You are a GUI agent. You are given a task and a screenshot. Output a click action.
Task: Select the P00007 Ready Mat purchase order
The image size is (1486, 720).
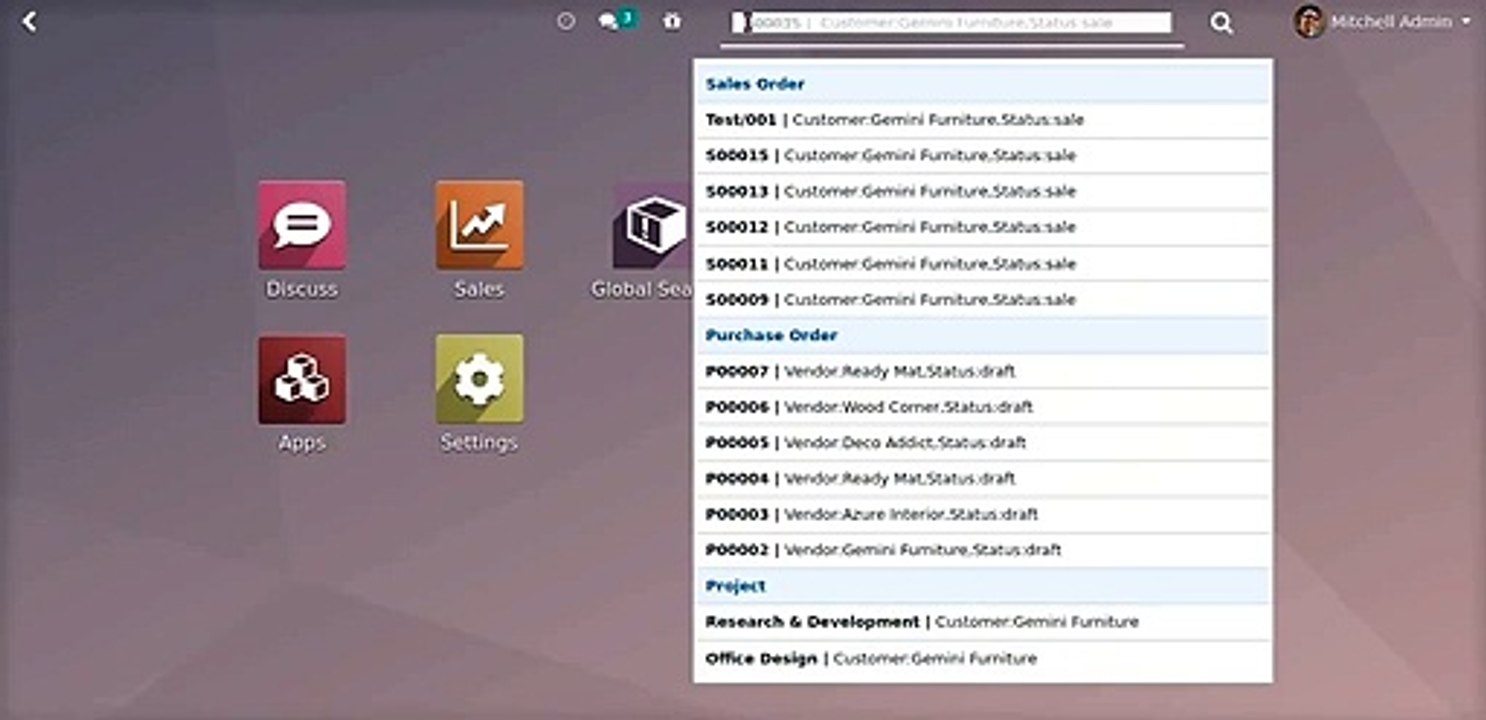click(x=983, y=371)
